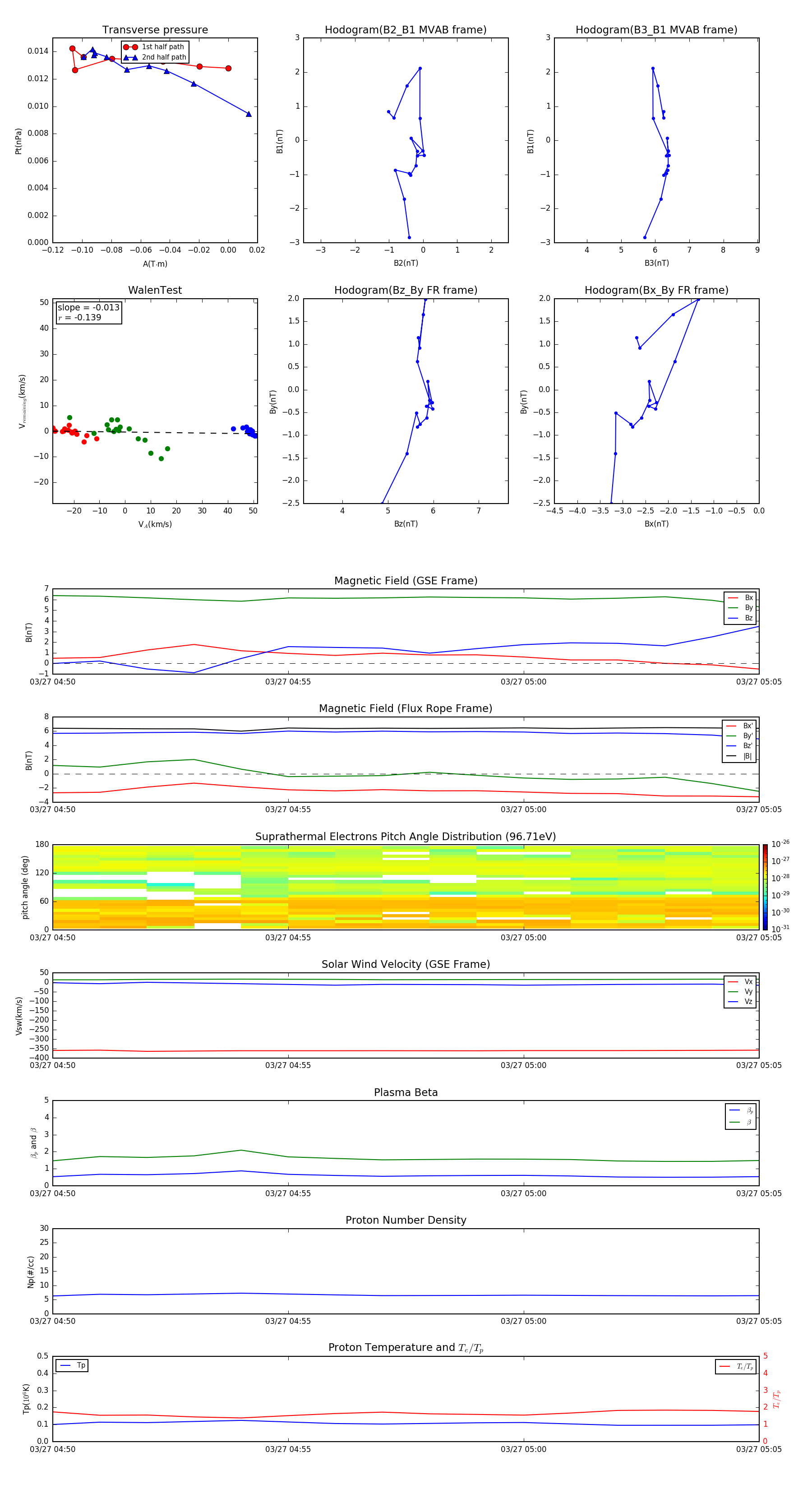Click the "Hodogram(Bx_By FR frame)" title

coord(656,290)
